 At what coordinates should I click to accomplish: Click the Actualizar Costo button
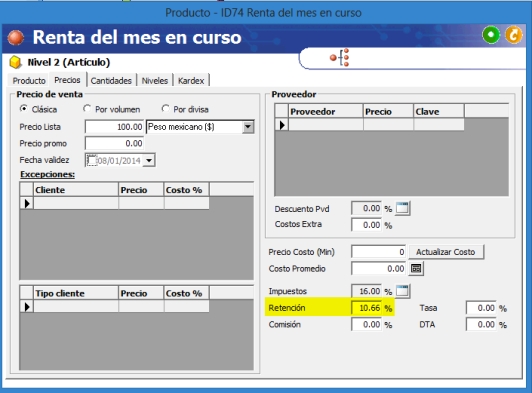point(446,252)
